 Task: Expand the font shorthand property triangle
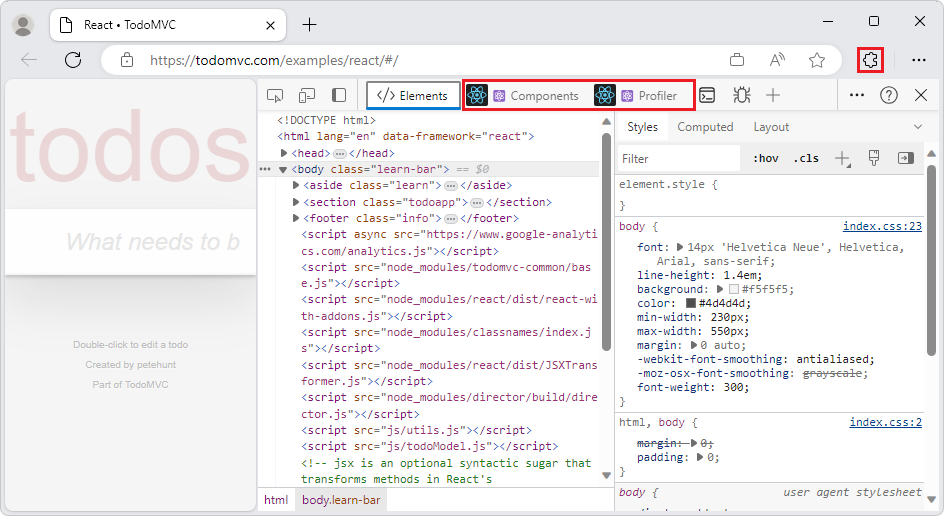click(680, 247)
